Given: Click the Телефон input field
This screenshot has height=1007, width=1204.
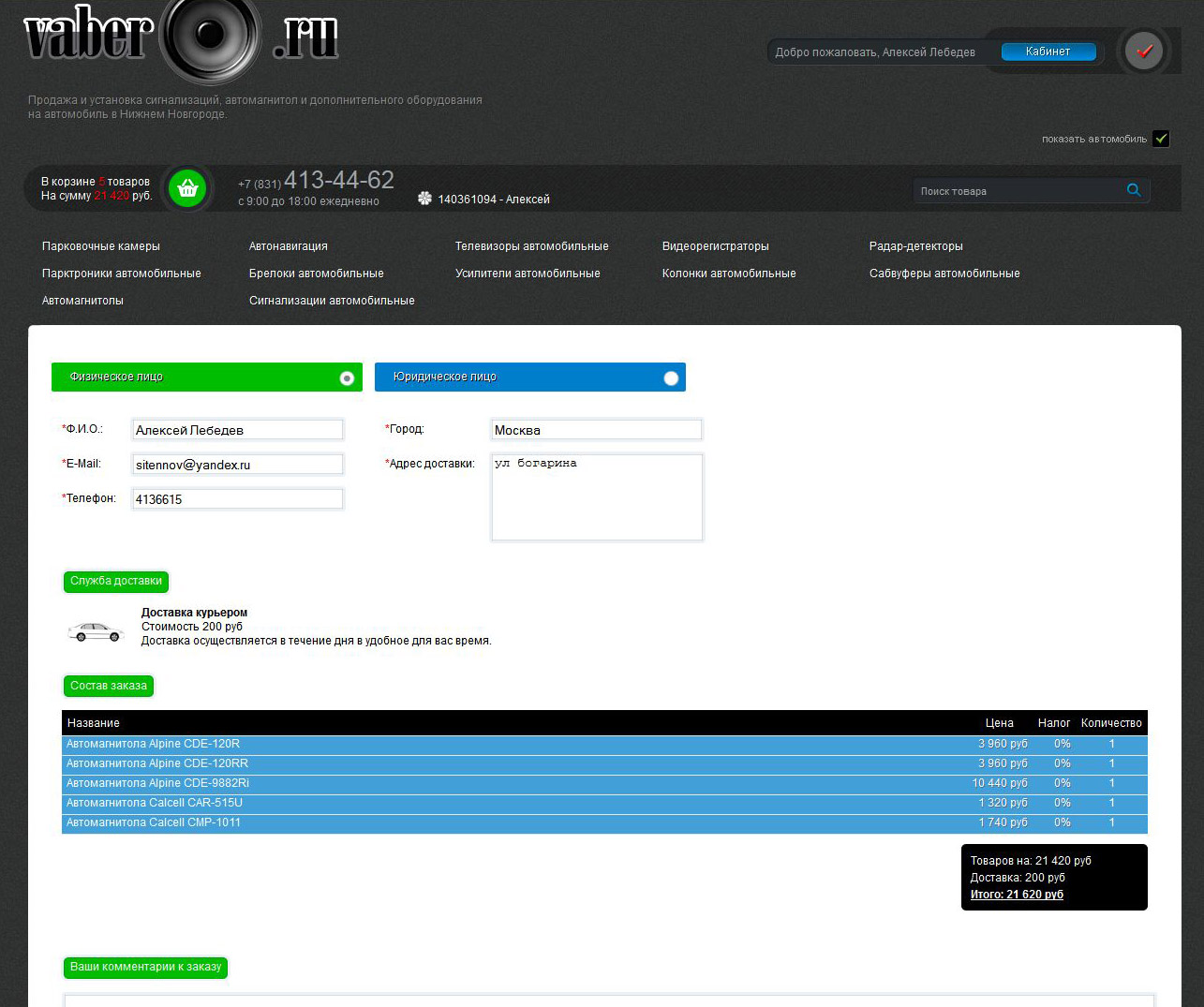Looking at the screenshot, I should (x=238, y=499).
